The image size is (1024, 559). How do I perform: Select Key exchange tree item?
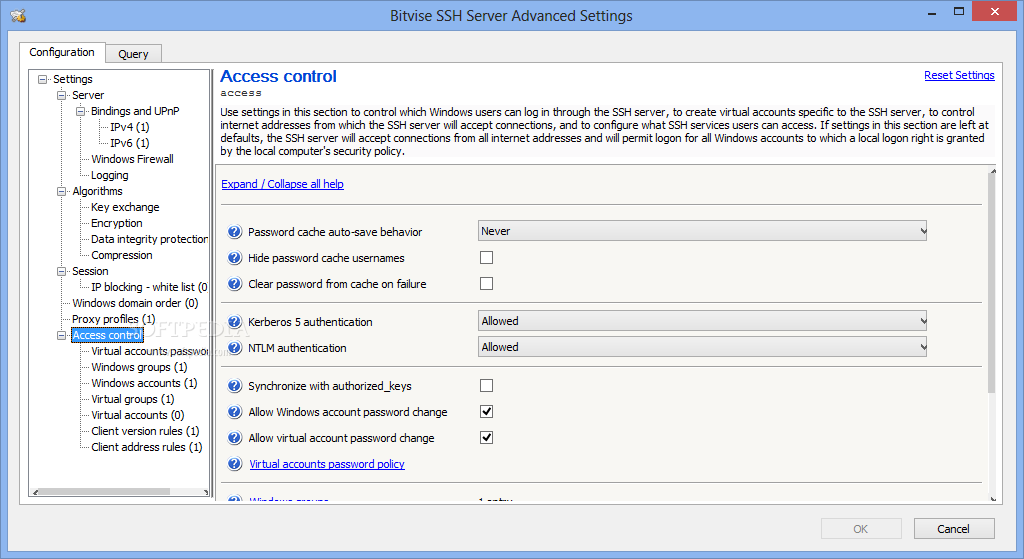[x=125, y=207]
